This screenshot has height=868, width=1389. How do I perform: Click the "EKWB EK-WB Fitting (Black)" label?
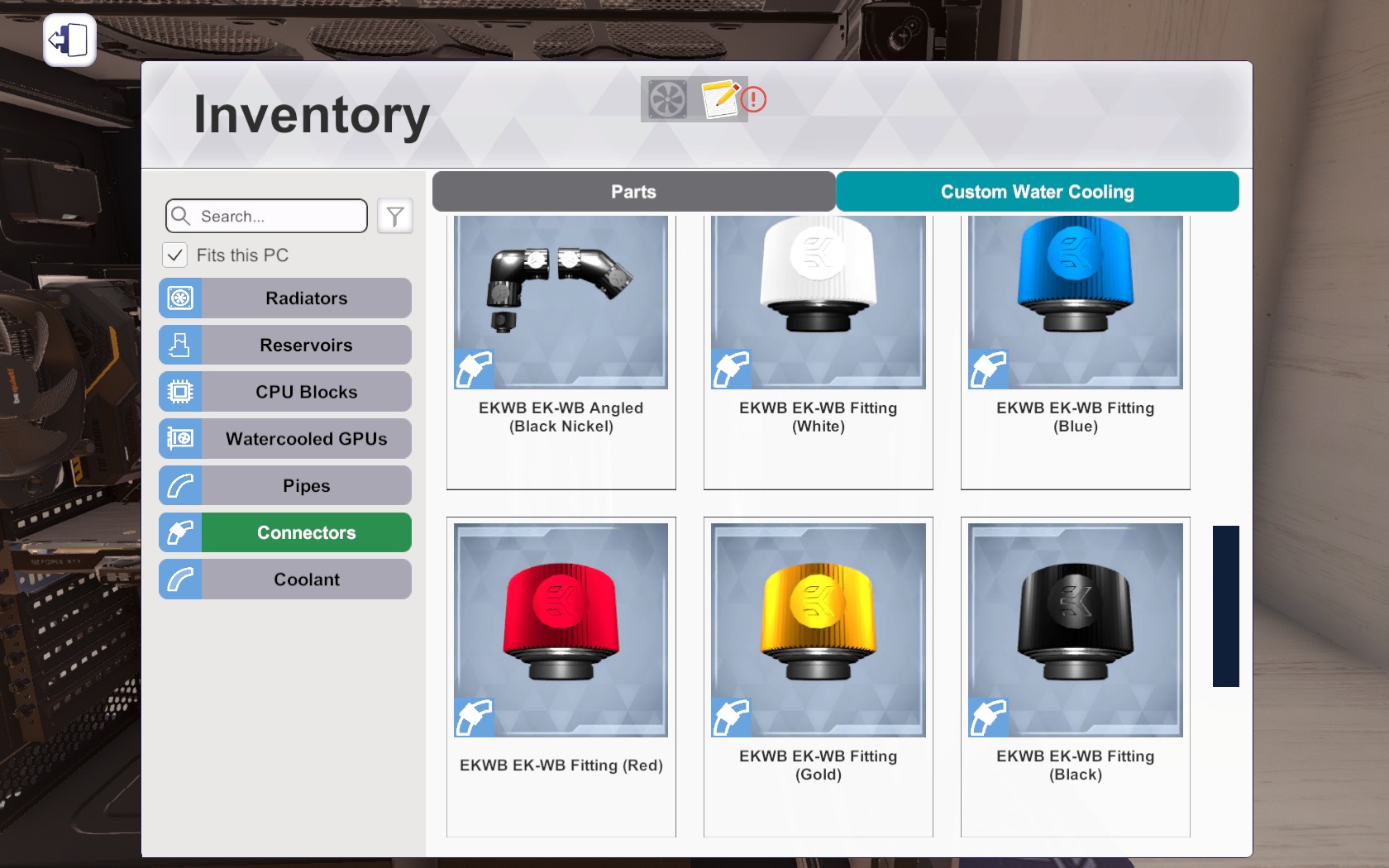pyautogui.click(x=1076, y=765)
